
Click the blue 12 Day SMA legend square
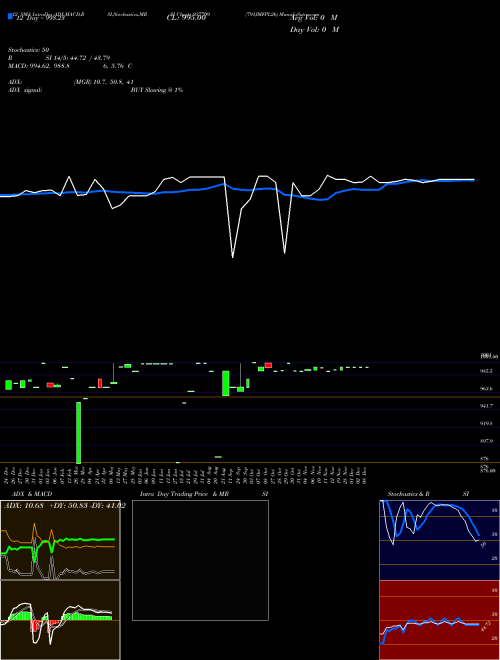point(10,17)
